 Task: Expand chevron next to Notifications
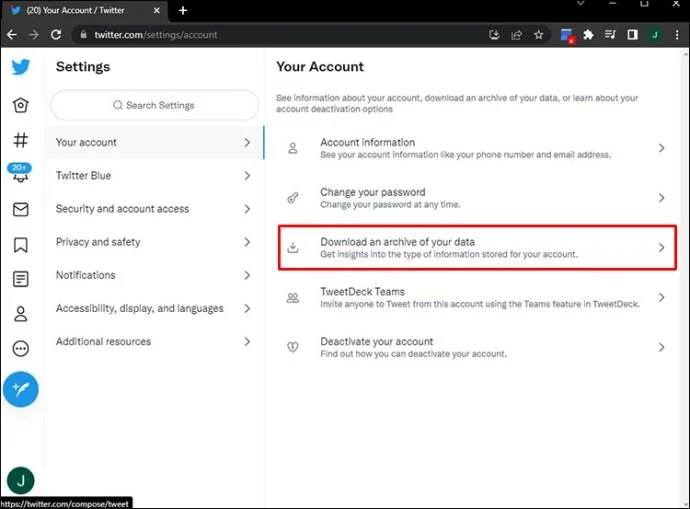[x=247, y=275]
